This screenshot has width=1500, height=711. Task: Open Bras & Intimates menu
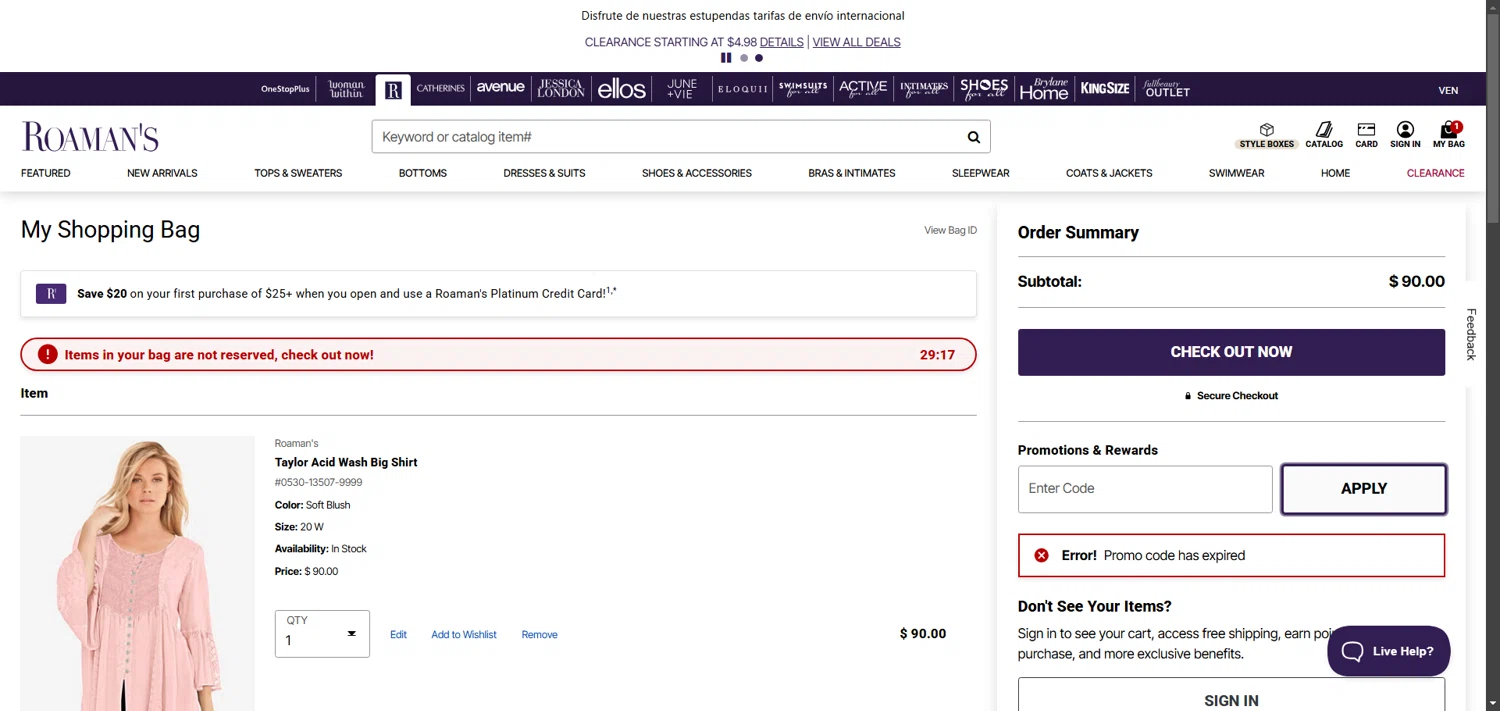(x=852, y=173)
